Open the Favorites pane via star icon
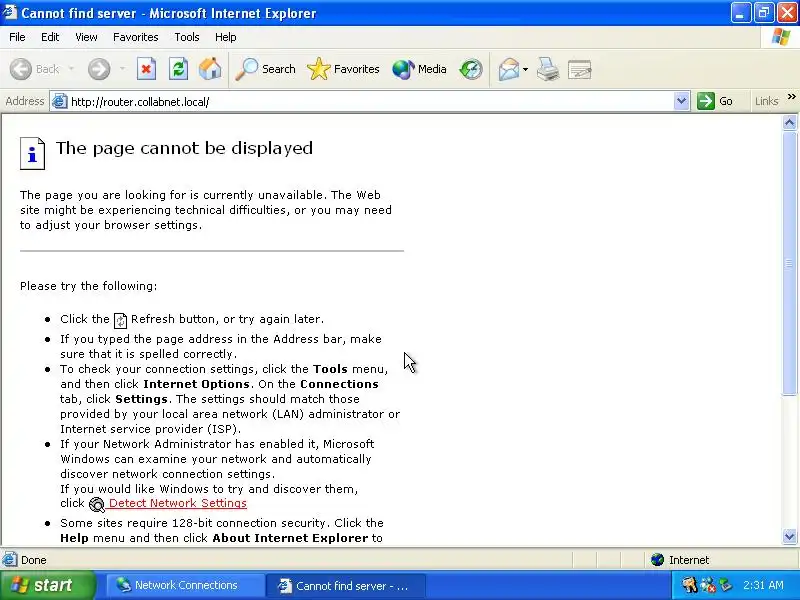The height and width of the screenshot is (600, 800). pos(343,69)
